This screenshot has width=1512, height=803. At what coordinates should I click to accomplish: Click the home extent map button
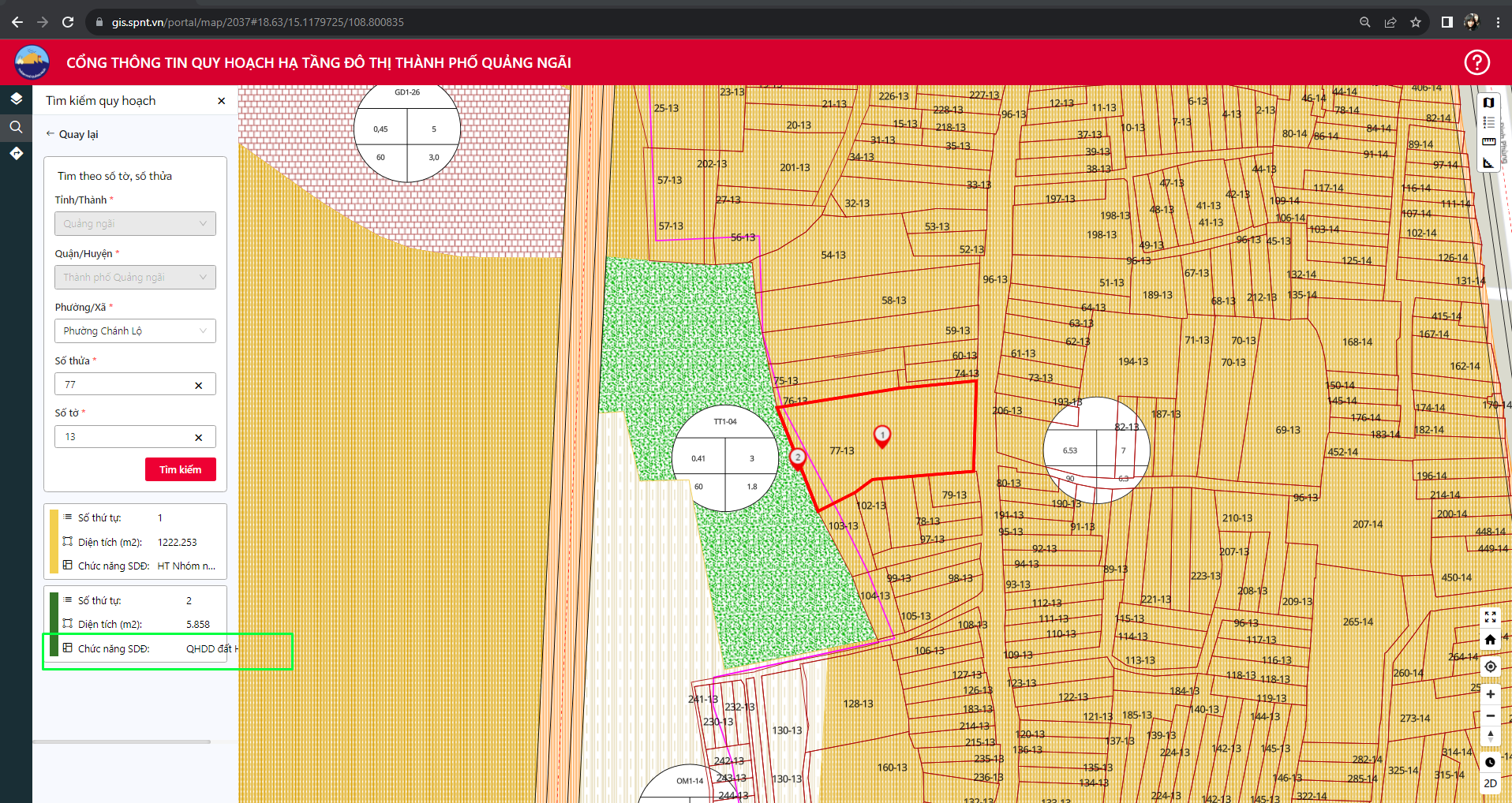1490,640
